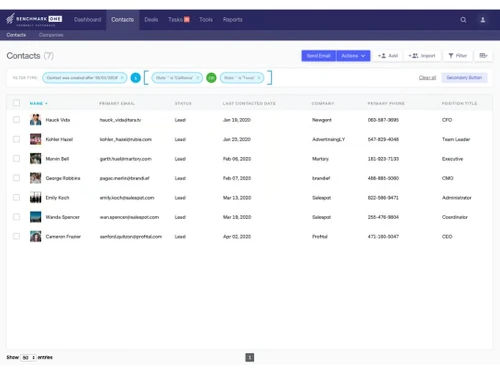Click the PRIMARY EMAIL column header
The height and width of the screenshot is (375, 500).
pos(117,103)
